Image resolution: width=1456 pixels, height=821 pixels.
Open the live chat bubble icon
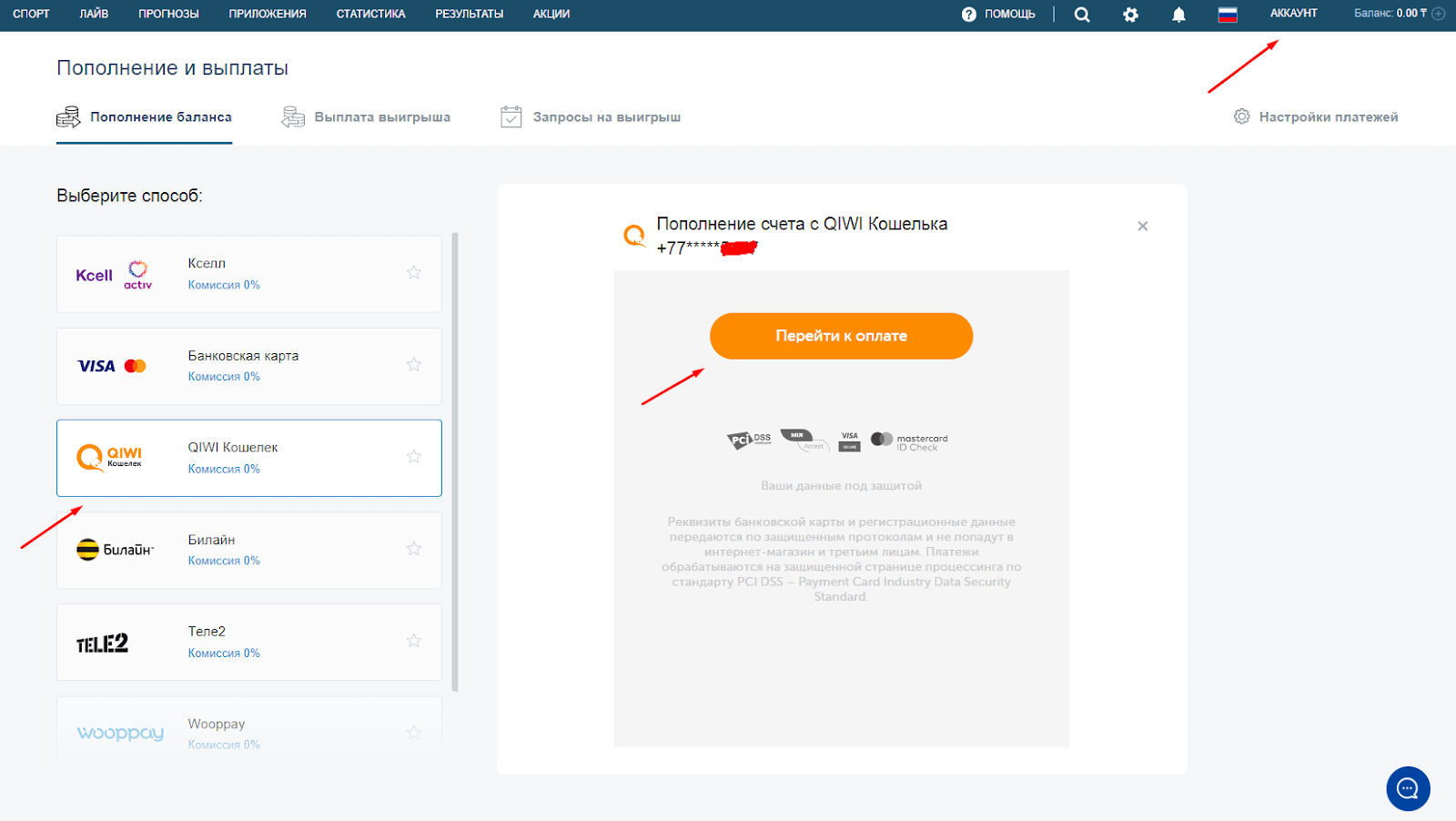tap(1408, 788)
